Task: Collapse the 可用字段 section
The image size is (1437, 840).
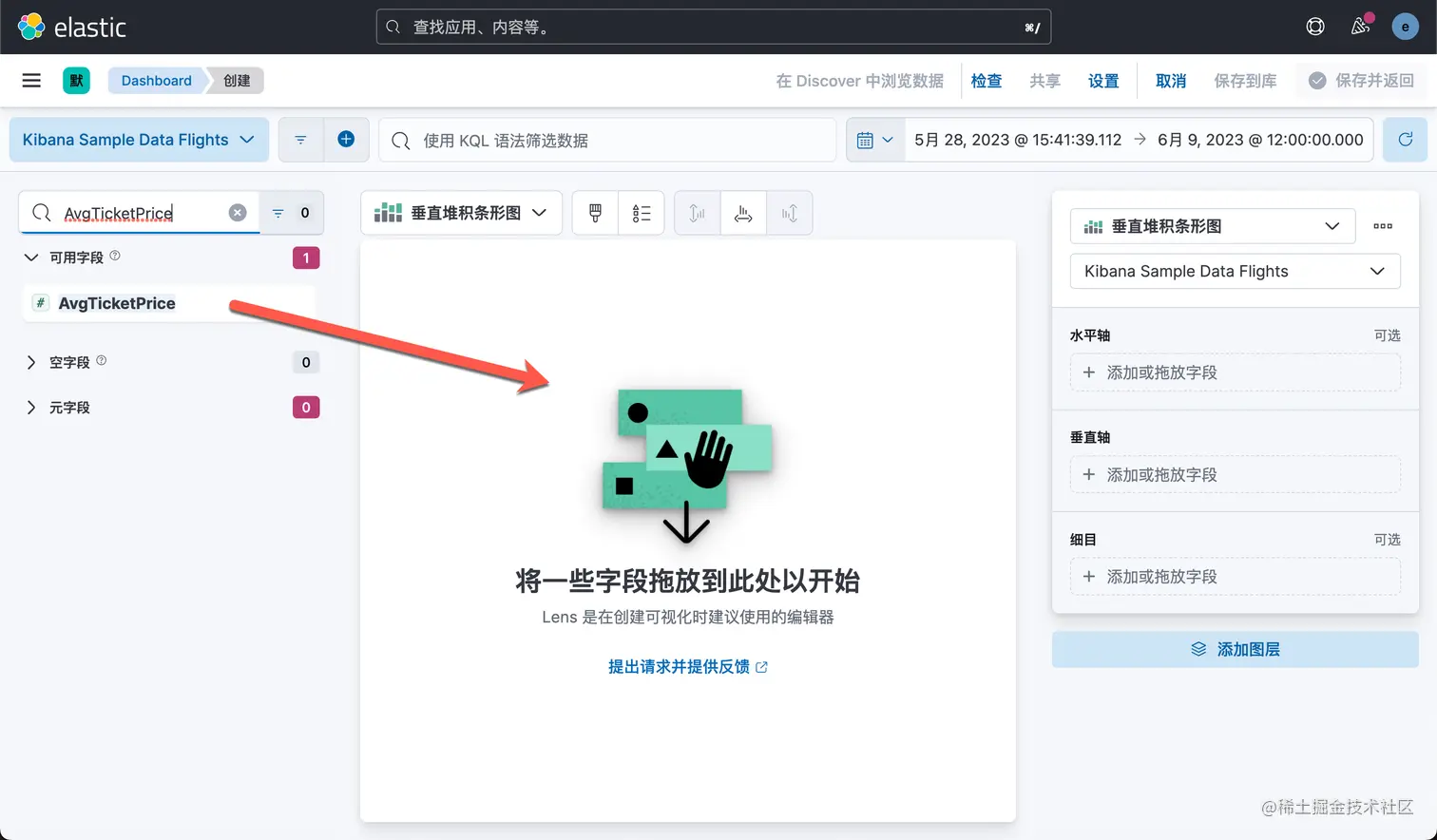Action: tap(31, 258)
